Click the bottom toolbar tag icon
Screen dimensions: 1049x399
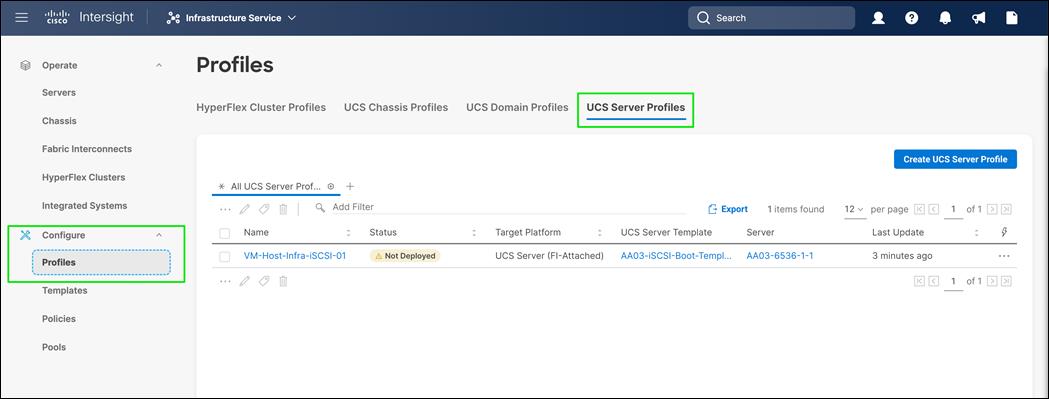point(264,281)
